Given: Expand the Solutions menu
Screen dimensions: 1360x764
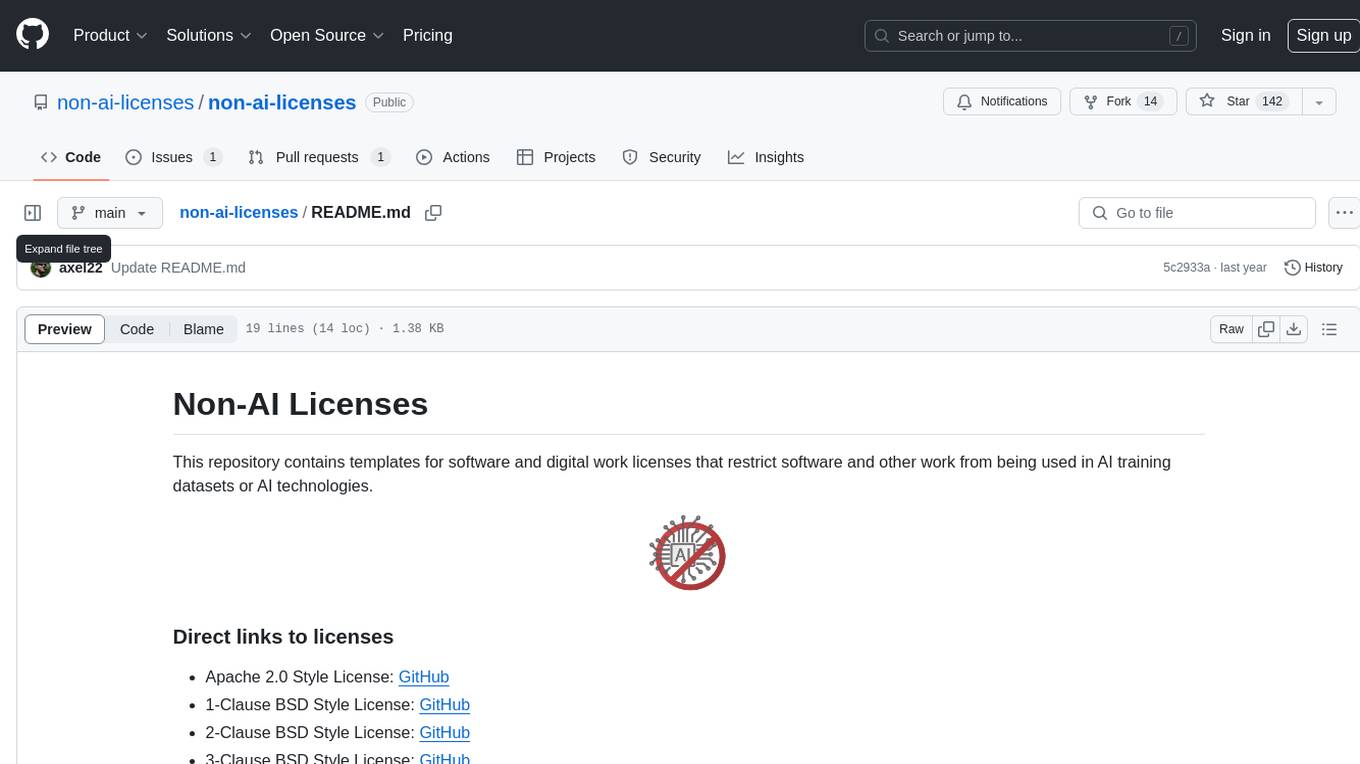Looking at the screenshot, I should tap(209, 35).
